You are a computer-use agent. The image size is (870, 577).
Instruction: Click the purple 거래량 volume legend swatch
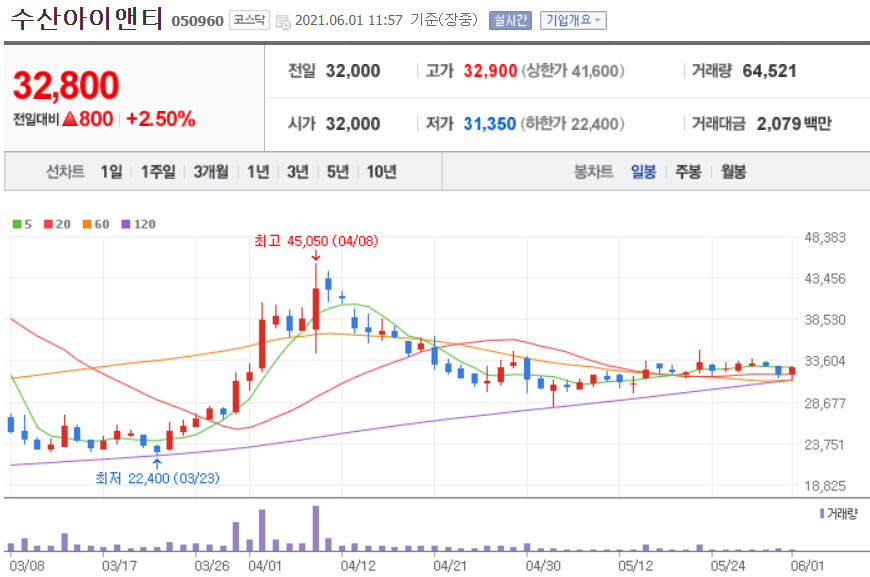[x=822, y=514]
